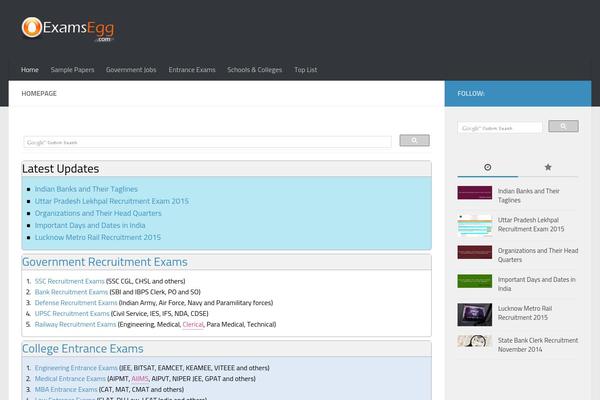The image size is (600, 400).
Task: Click the ExamsEgg logo
Action: coord(68,29)
